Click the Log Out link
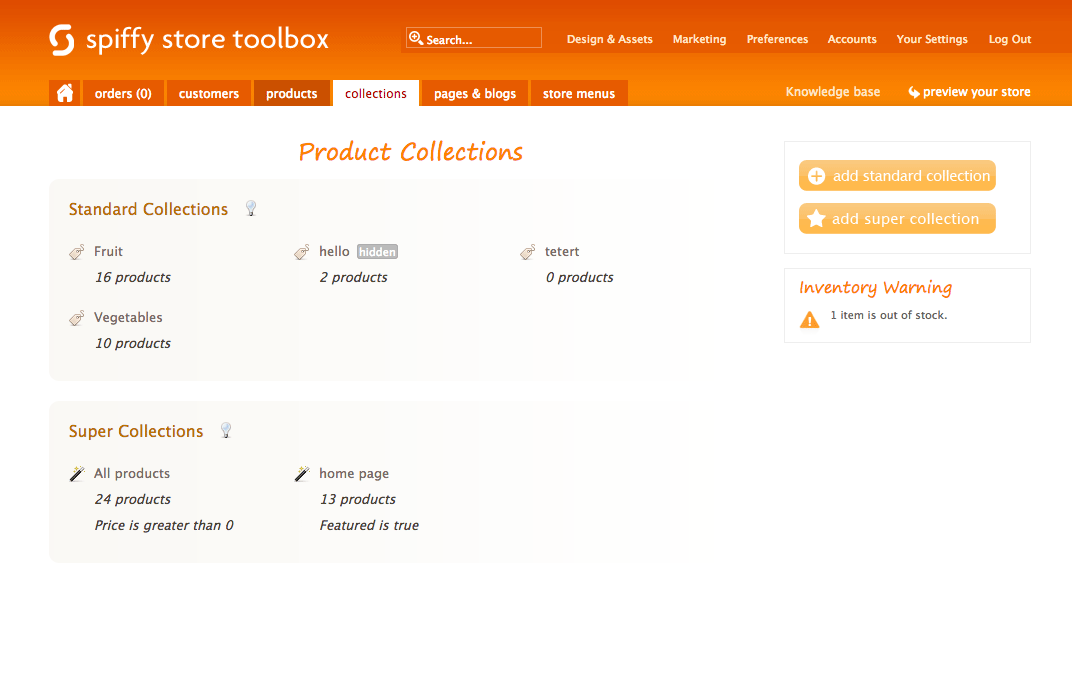 click(x=1009, y=39)
